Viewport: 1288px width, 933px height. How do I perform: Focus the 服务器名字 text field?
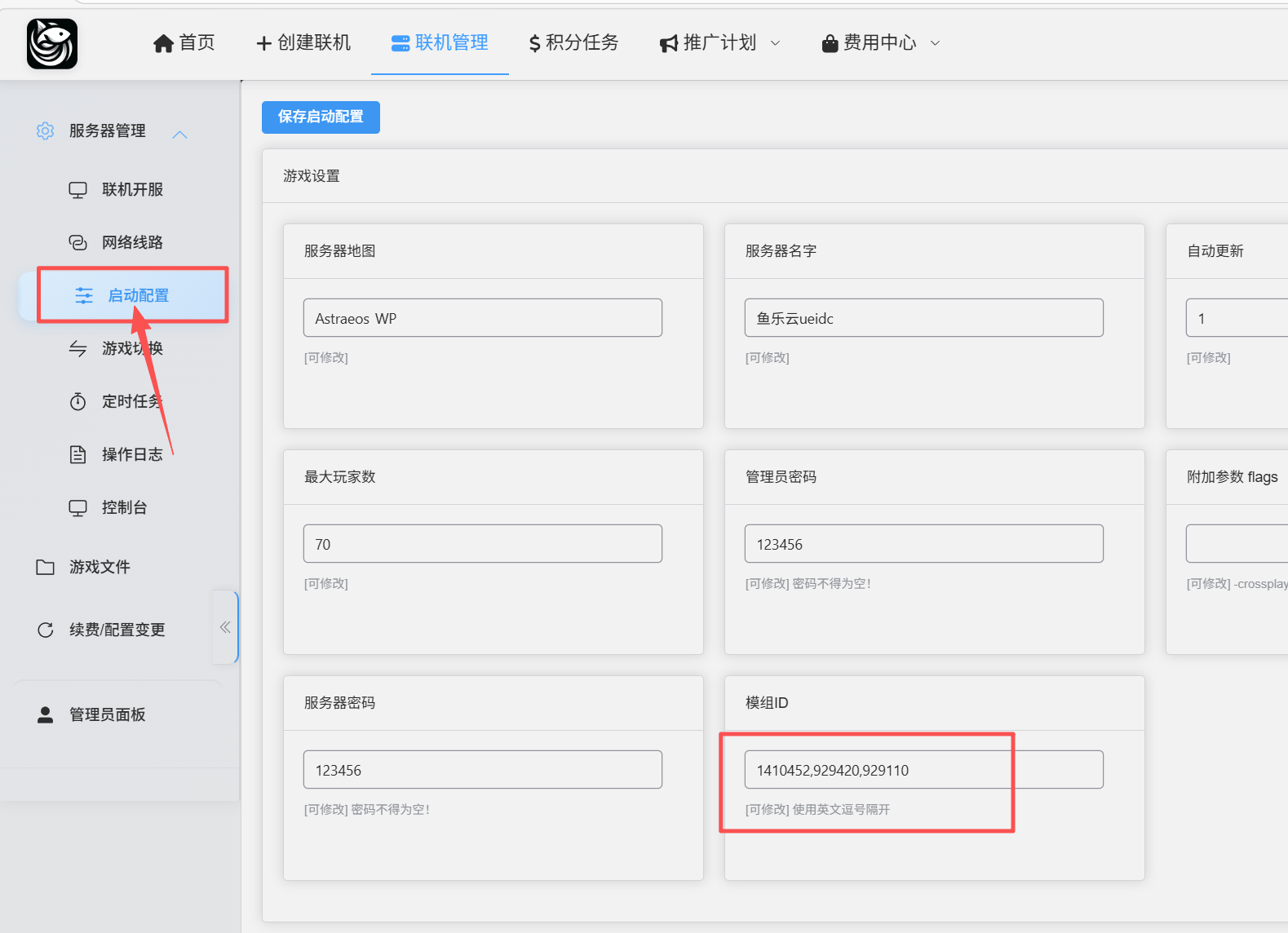click(923, 318)
